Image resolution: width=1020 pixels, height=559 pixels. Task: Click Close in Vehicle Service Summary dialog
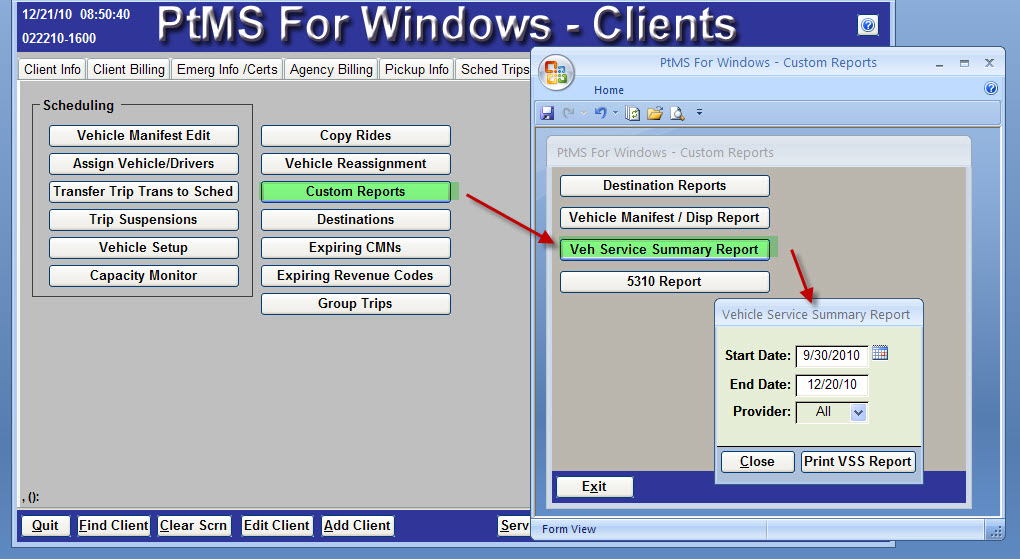click(758, 461)
